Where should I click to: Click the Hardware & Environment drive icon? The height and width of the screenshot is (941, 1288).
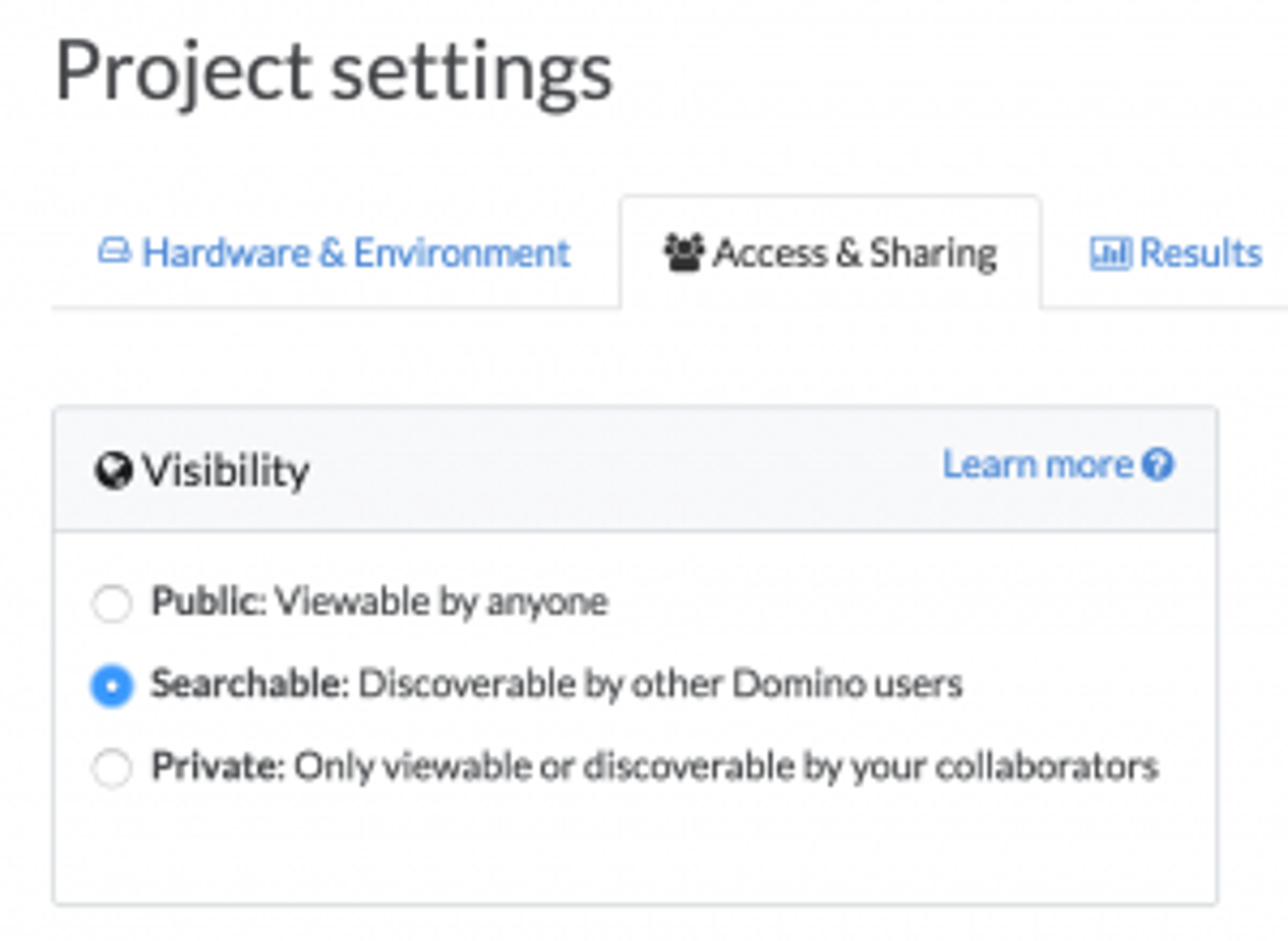(x=114, y=252)
